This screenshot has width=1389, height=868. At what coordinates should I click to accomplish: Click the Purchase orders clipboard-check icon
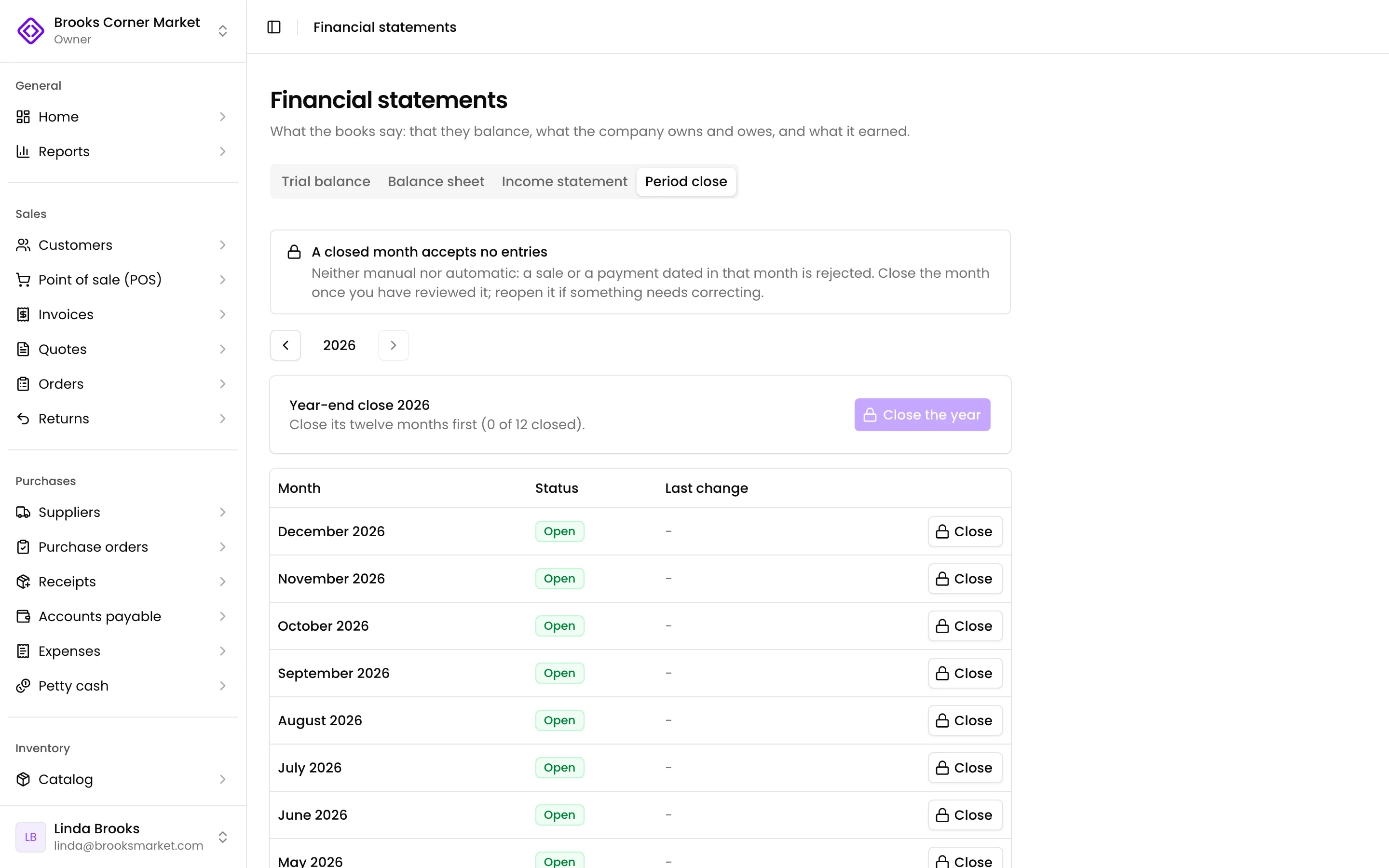pos(23,547)
